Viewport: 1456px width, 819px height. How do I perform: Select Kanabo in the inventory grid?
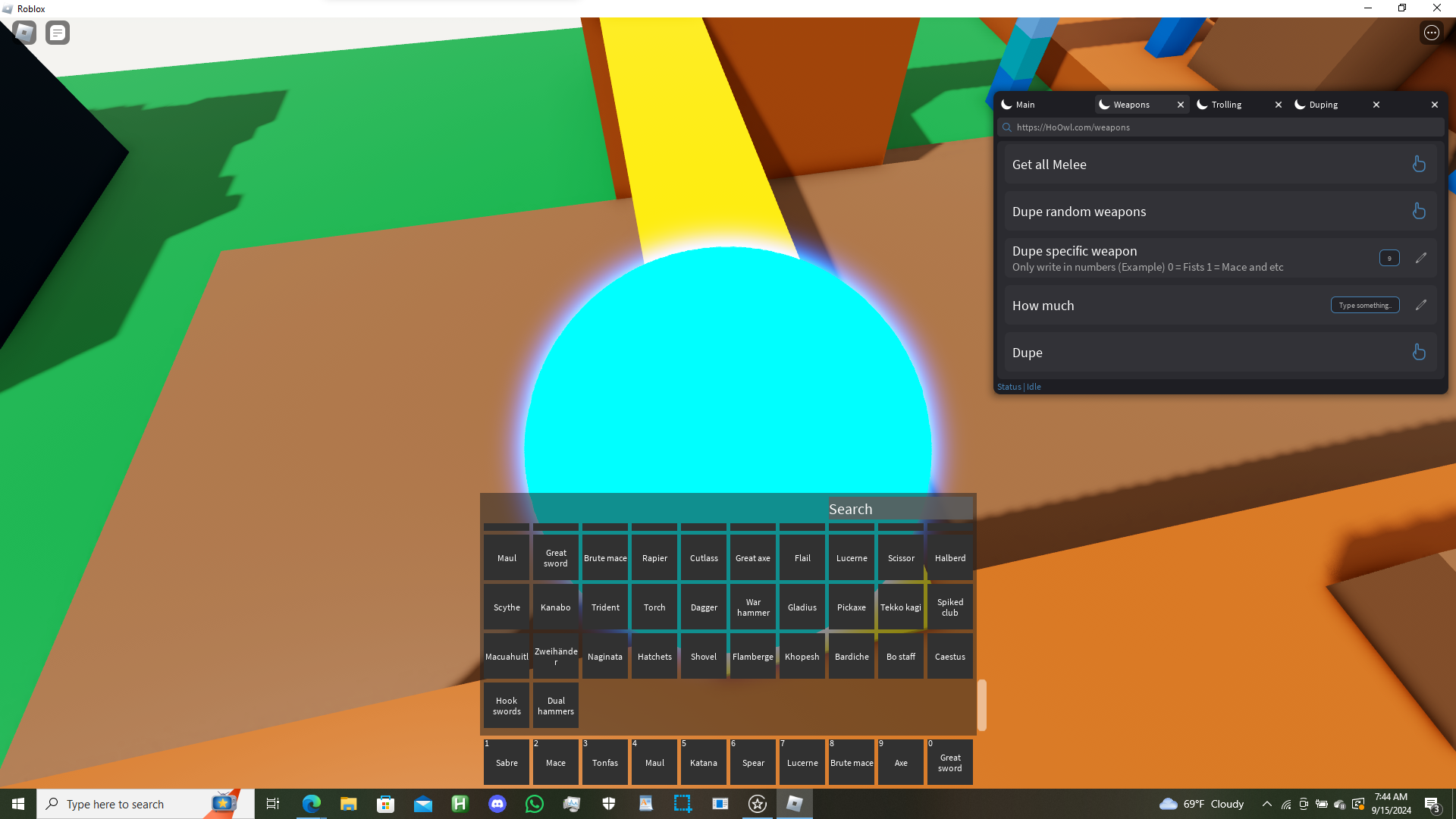click(556, 607)
